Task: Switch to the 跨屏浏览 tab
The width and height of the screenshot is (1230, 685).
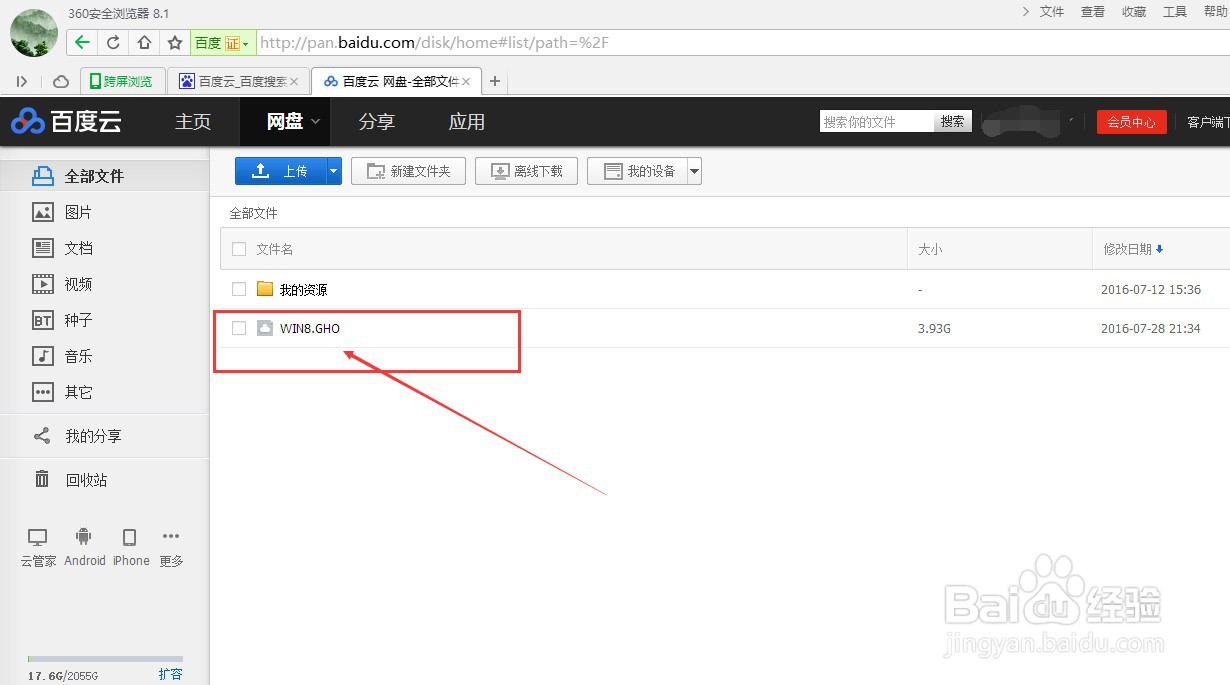Action: click(122, 81)
